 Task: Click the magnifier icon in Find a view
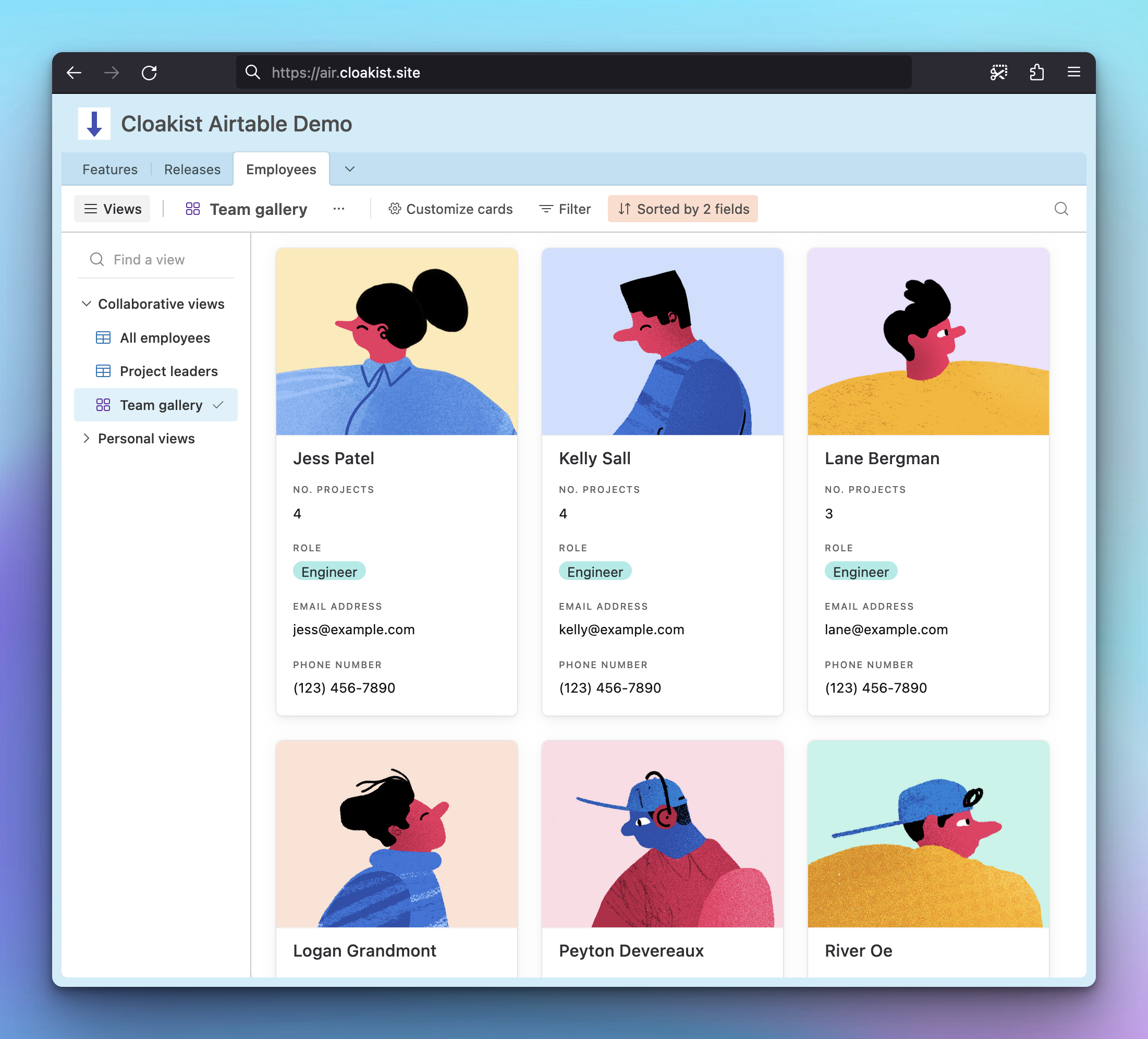(x=97, y=260)
